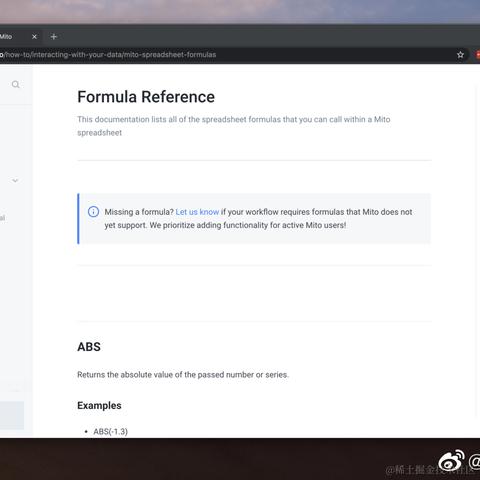The width and height of the screenshot is (480, 480).
Task: Follow the "Let us know" link
Action: (x=197, y=212)
